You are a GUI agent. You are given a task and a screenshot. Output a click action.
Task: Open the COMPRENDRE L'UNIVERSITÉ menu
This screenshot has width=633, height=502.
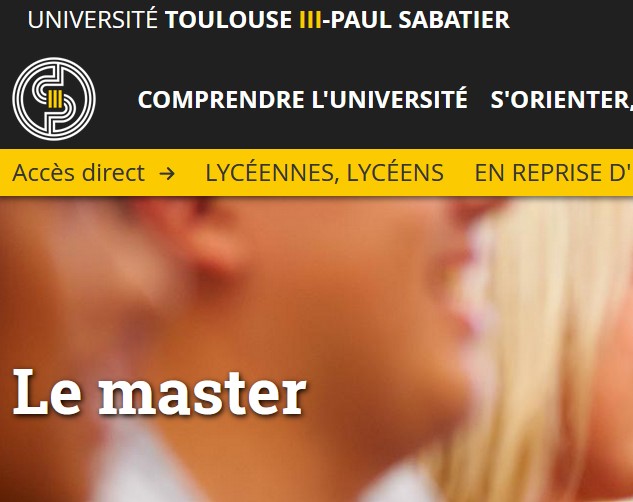coord(302,99)
